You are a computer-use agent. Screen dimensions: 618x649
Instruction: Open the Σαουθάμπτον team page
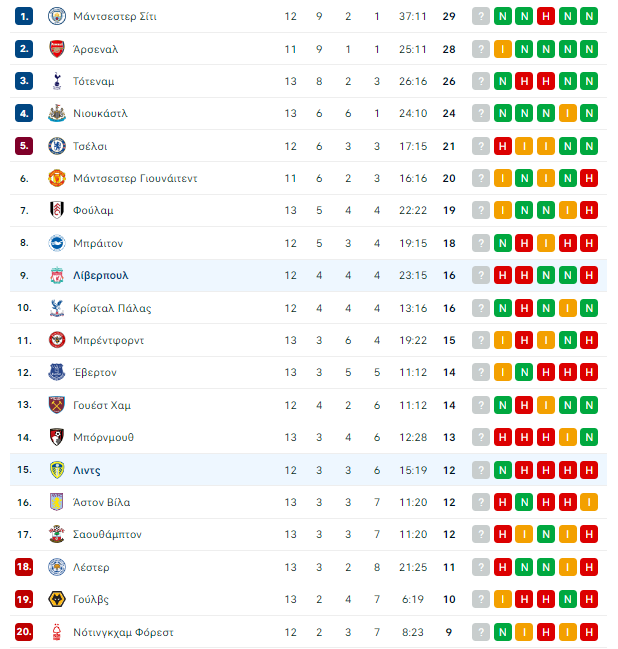point(107,534)
